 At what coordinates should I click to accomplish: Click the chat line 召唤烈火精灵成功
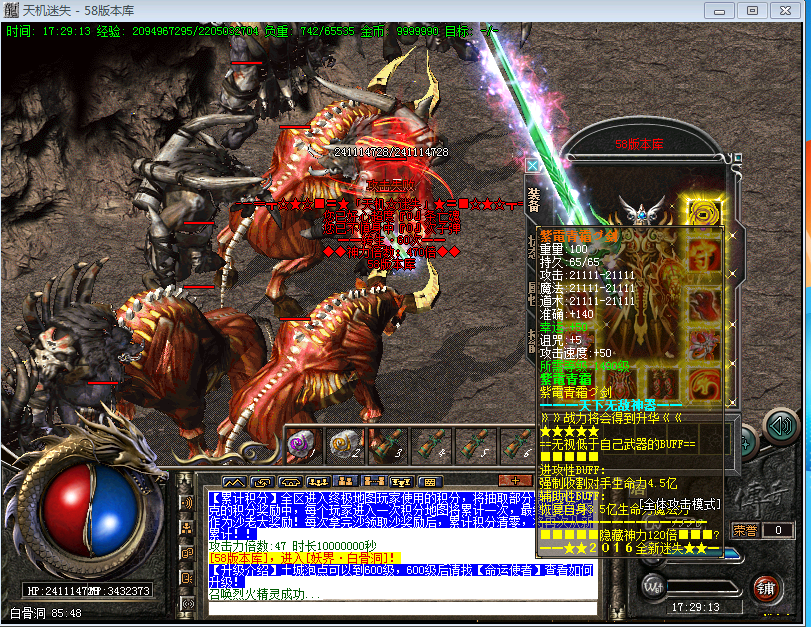click(x=264, y=595)
